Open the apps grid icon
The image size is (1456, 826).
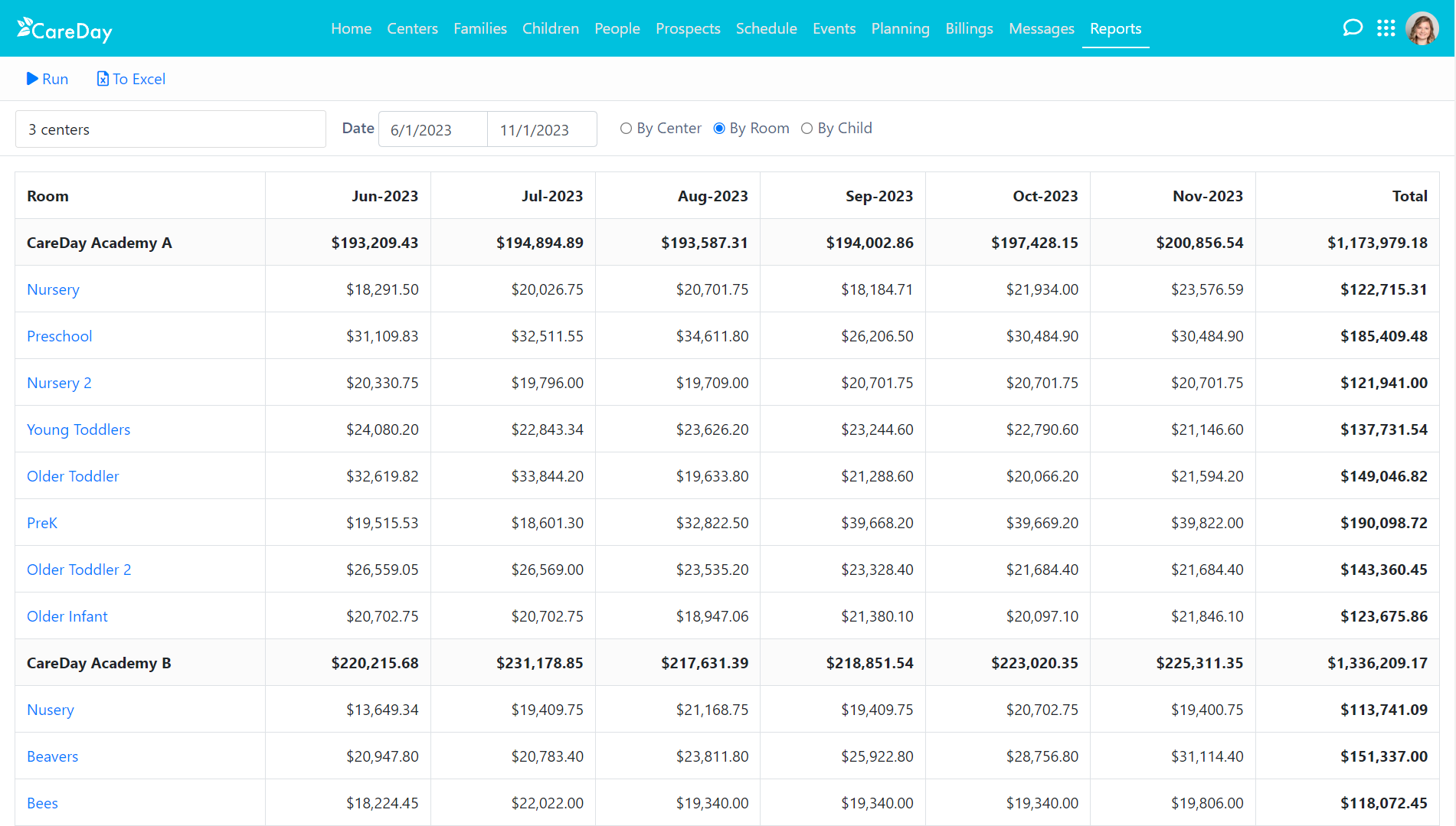point(1386,28)
